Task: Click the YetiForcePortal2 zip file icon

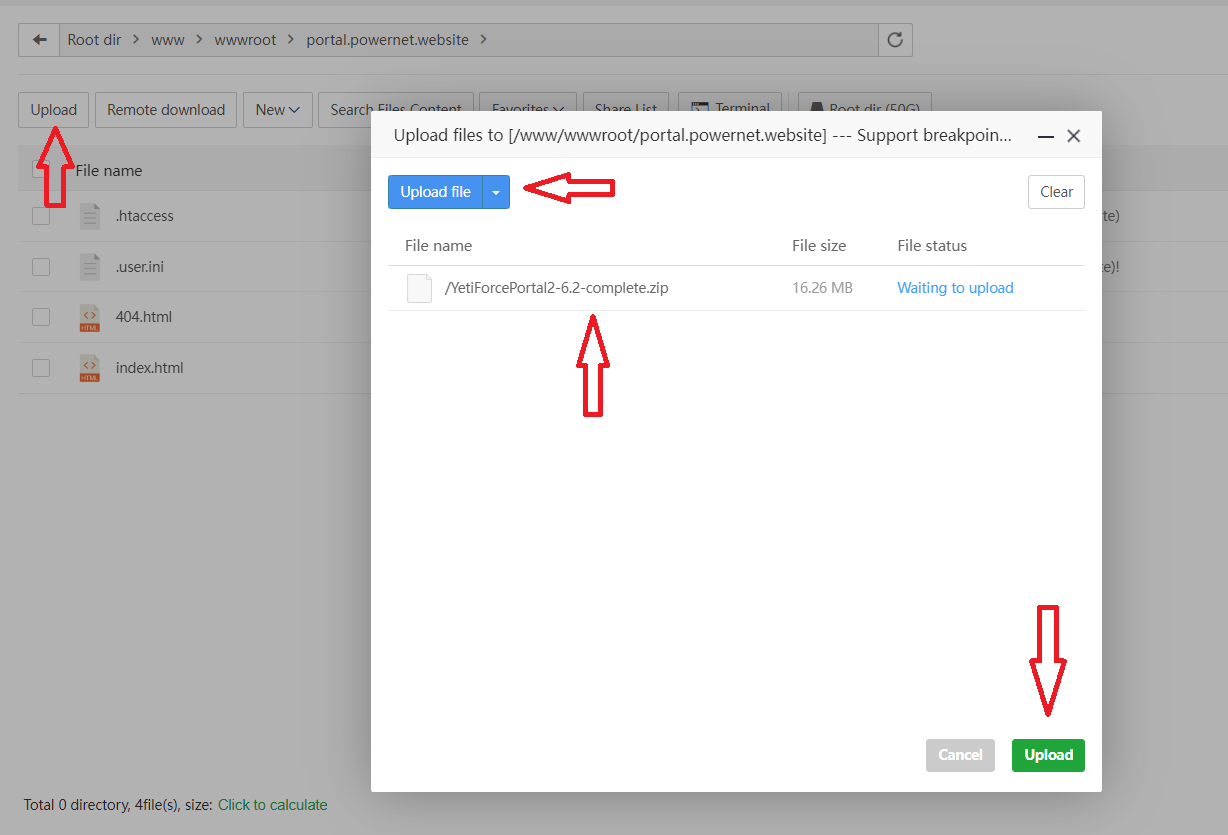Action: pyautogui.click(x=419, y=288)
